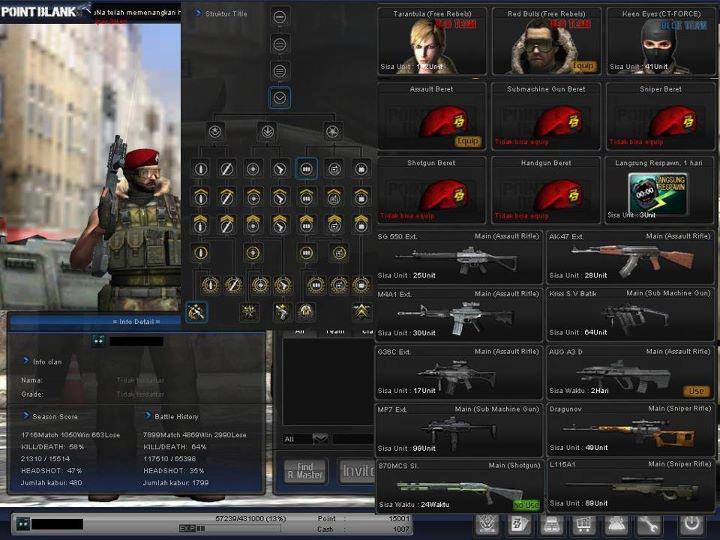Click the Info Detail panel title

(x=136, y=321)
